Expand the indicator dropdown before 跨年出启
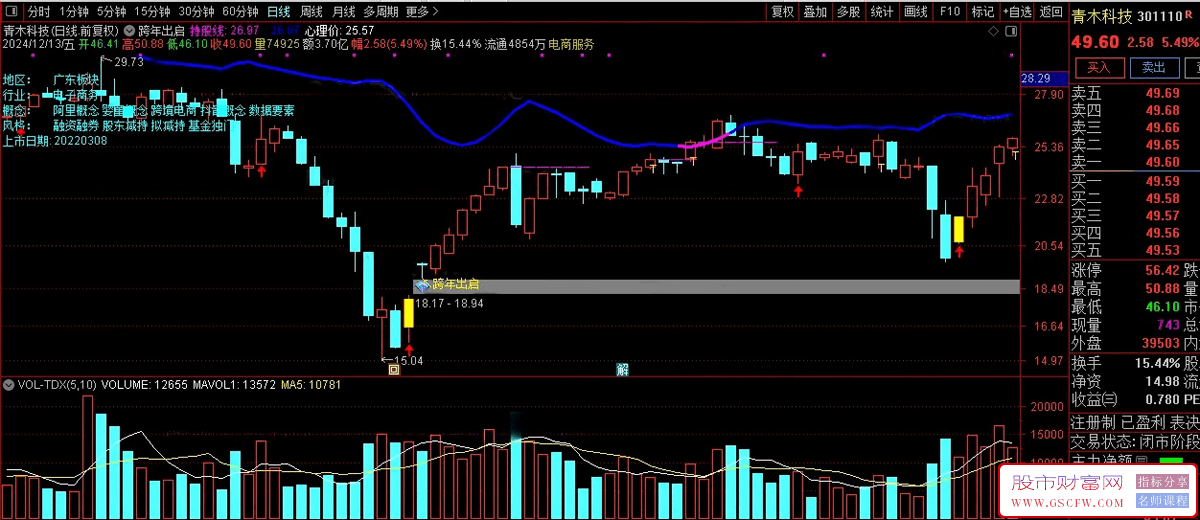 (129, 30)
